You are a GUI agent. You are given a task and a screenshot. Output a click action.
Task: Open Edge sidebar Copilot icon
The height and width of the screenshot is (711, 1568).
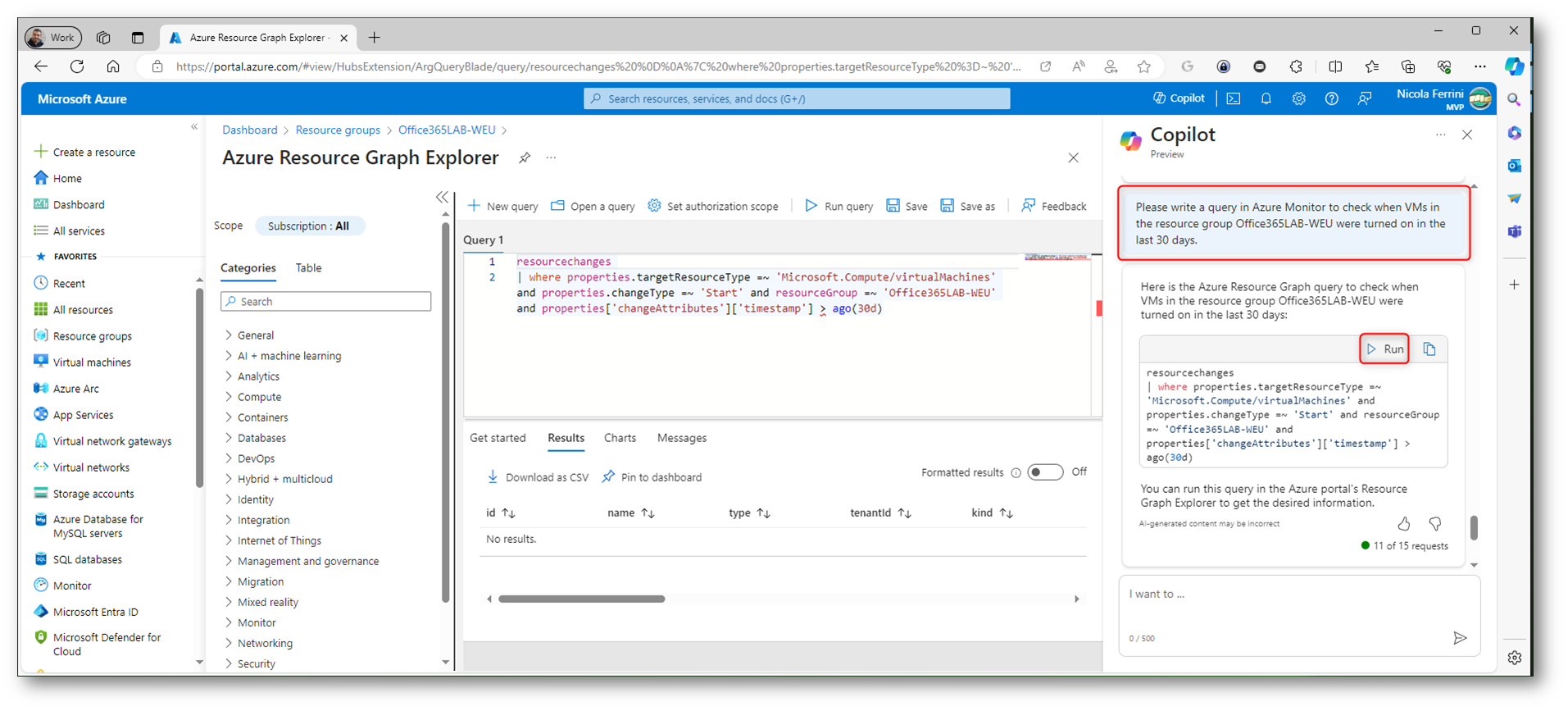pos(1515,66)
